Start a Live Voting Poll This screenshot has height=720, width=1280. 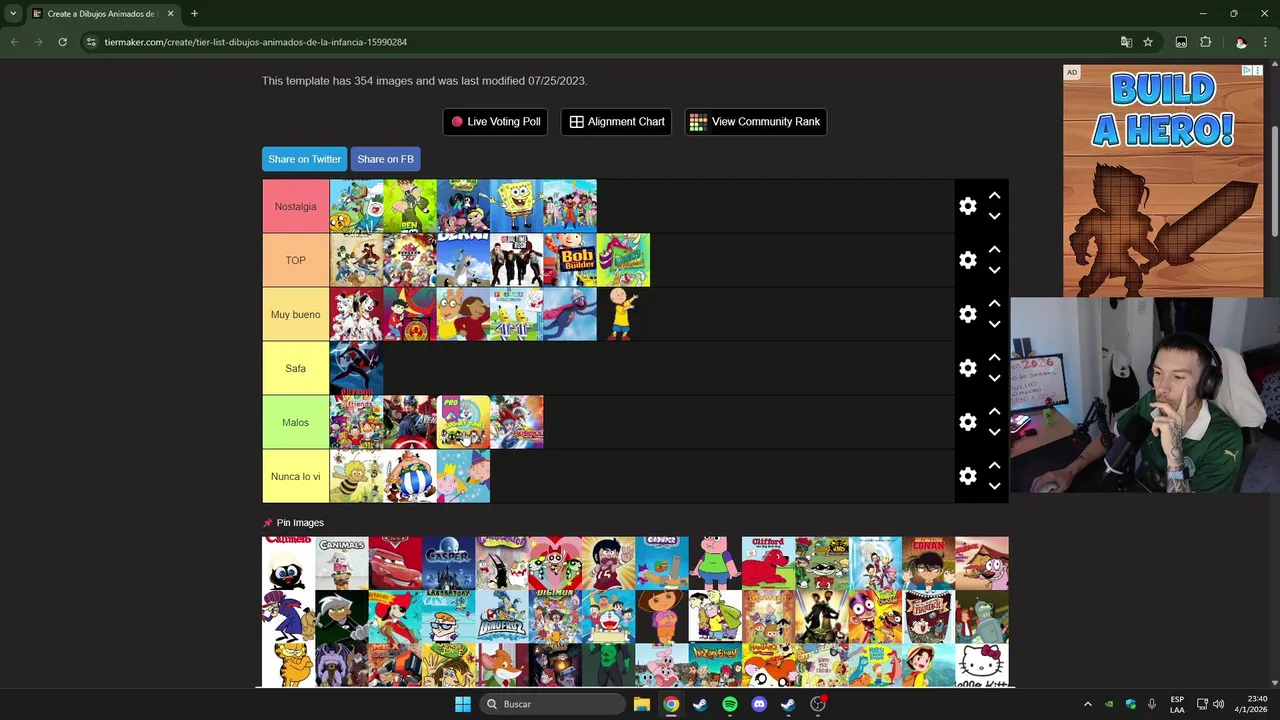point(495,122)
